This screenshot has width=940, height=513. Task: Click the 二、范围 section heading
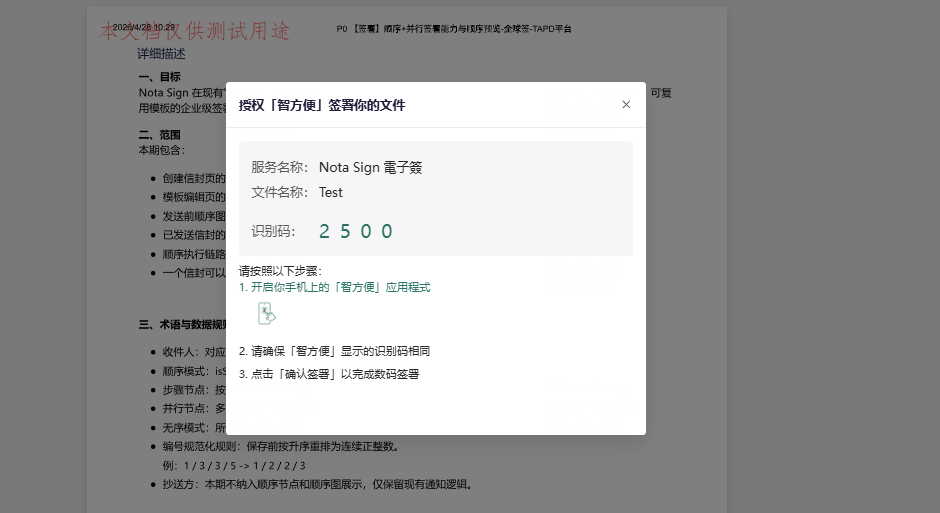tap(159, 135)
